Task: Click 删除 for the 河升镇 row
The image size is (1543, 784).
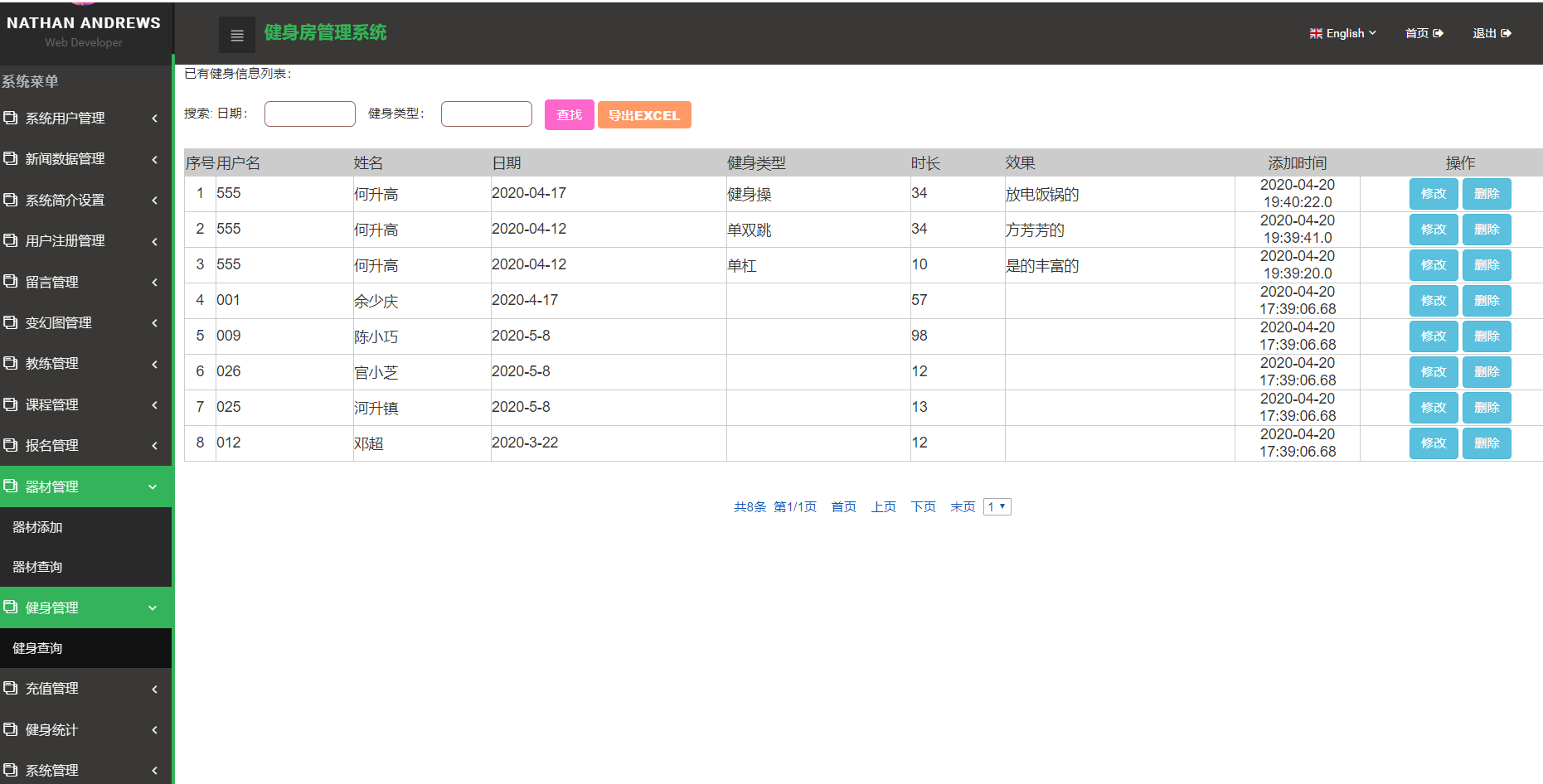Action: pos(1487,408)
